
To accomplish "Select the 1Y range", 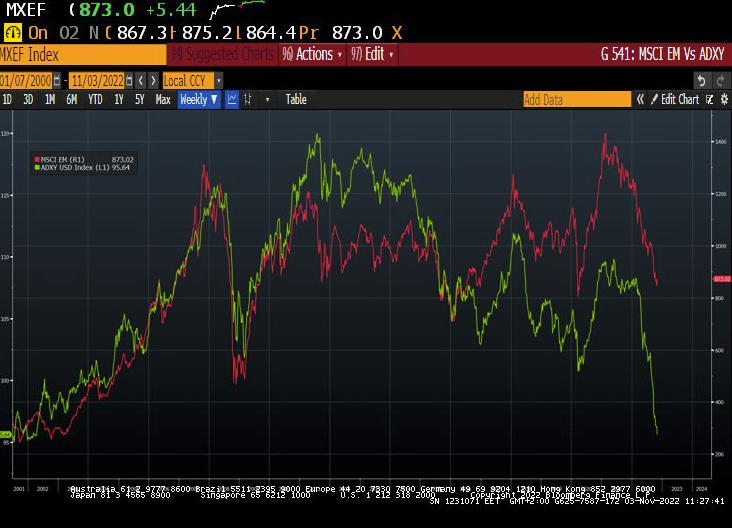I will (x=119, y=99).
